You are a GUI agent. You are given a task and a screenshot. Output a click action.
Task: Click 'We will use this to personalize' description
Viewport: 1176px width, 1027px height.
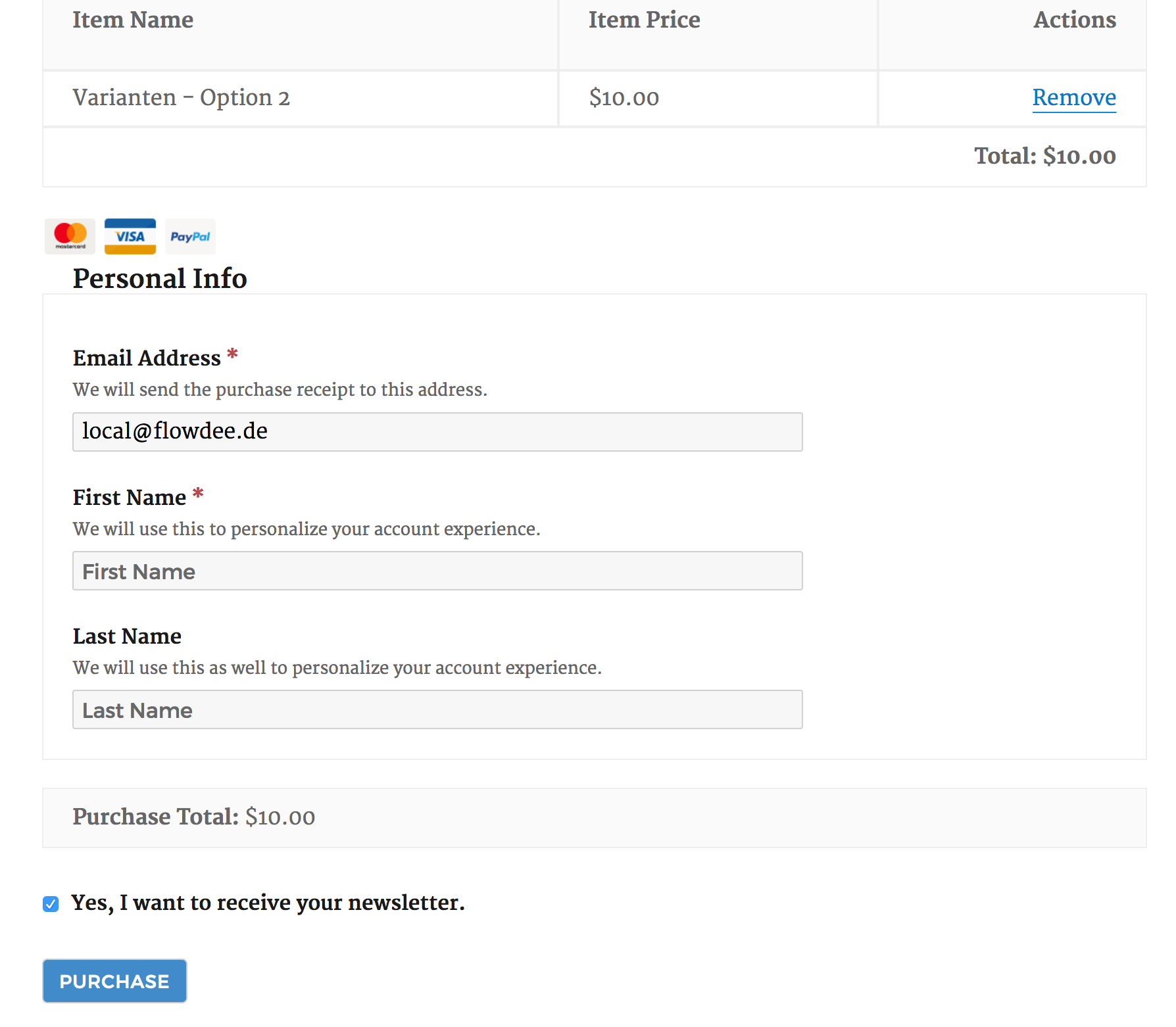[306, 529]
